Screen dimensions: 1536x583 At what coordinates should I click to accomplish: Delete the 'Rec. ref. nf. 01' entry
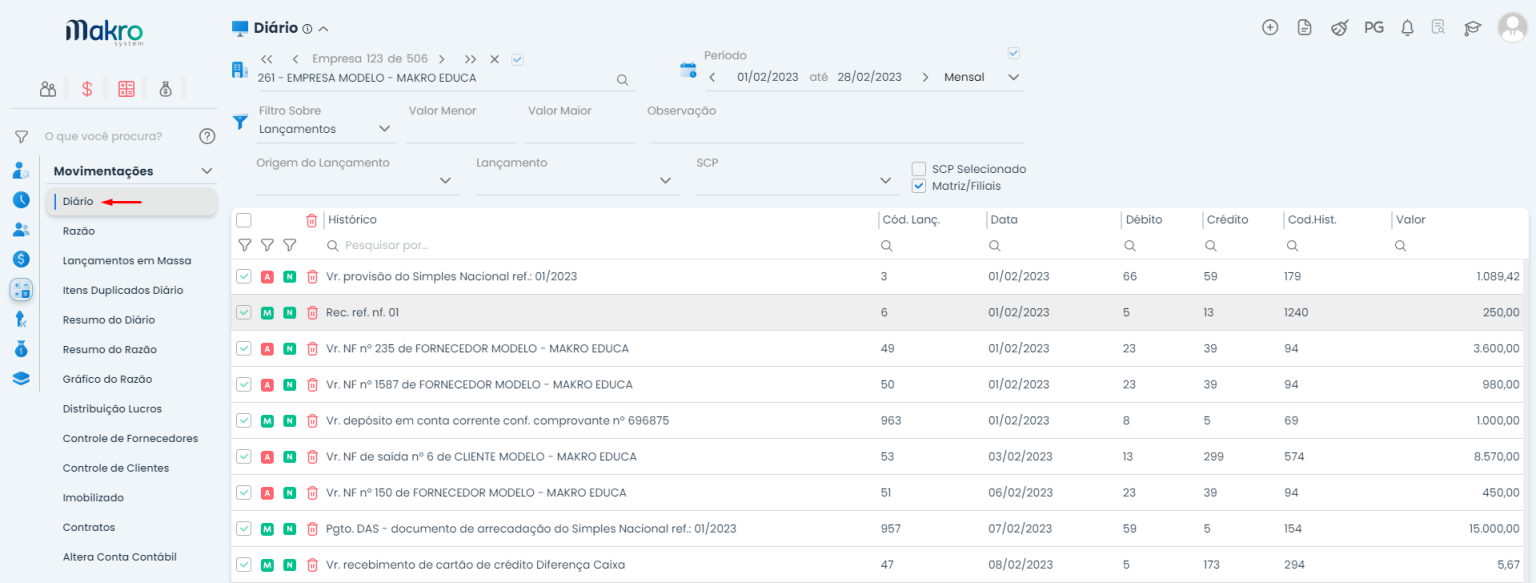(x=312, y=313)
